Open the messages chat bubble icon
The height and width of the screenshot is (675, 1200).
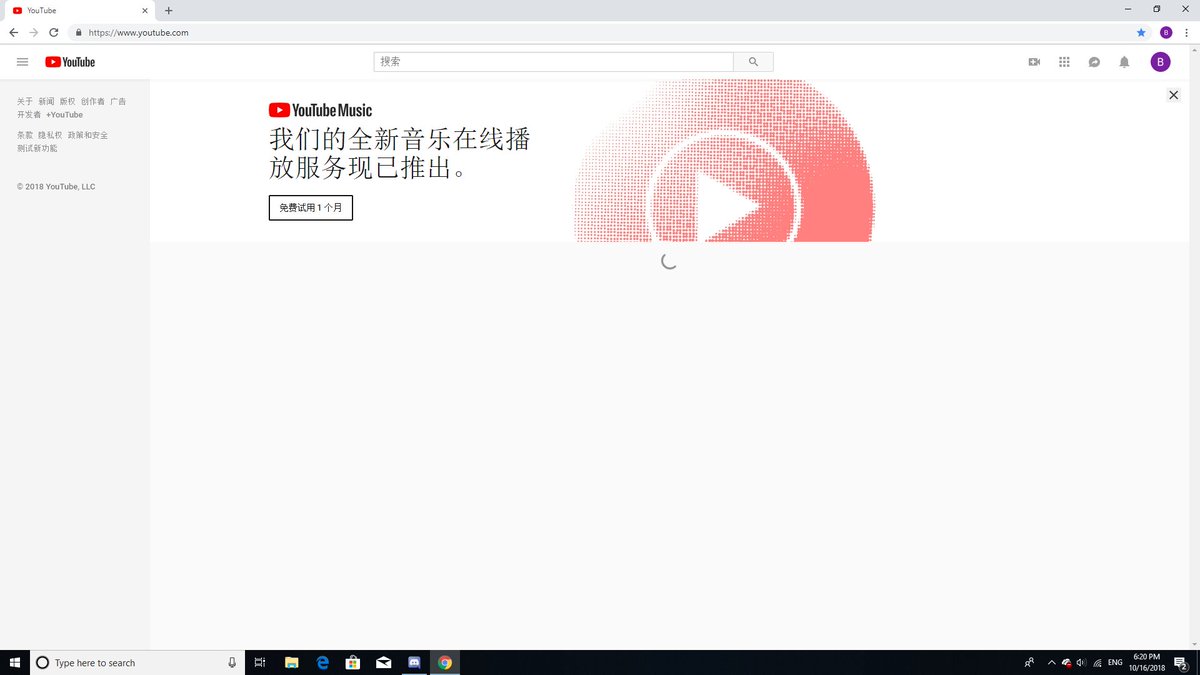tap(1094, 62)
